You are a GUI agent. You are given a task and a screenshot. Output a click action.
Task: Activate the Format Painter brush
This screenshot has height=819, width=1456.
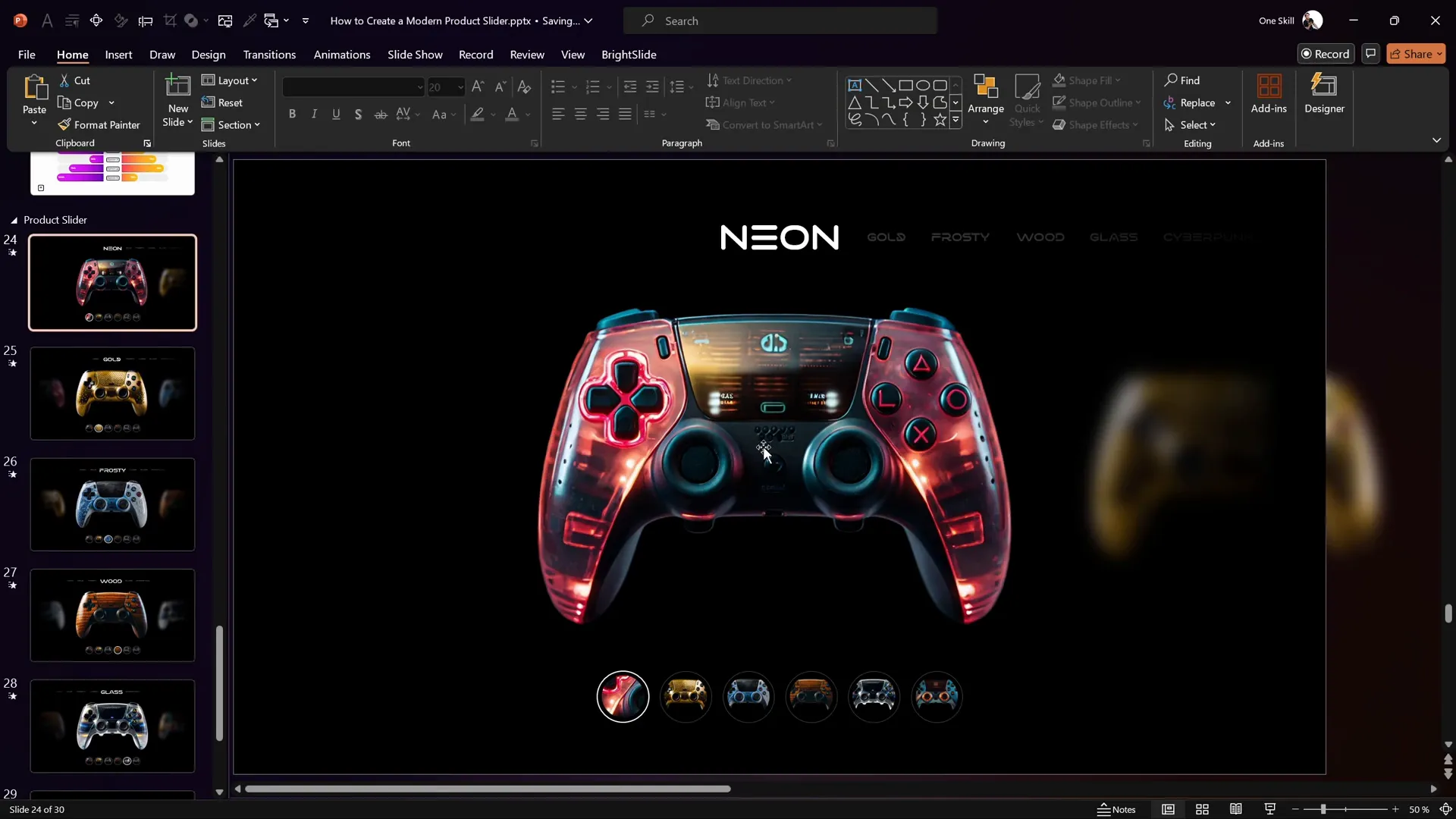coord(99,125)
